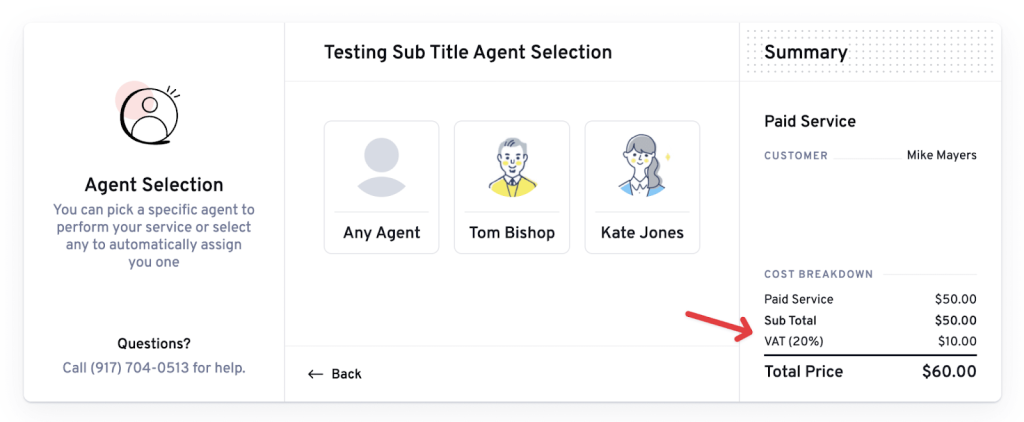Choose the Tom Bishop name label
Screen dimensions: 1024x422
511,233
